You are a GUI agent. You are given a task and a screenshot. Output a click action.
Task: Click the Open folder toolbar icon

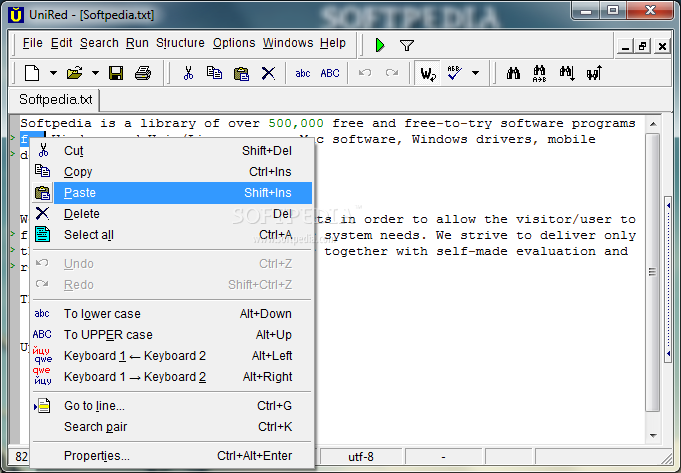click(x=75, y=73)
